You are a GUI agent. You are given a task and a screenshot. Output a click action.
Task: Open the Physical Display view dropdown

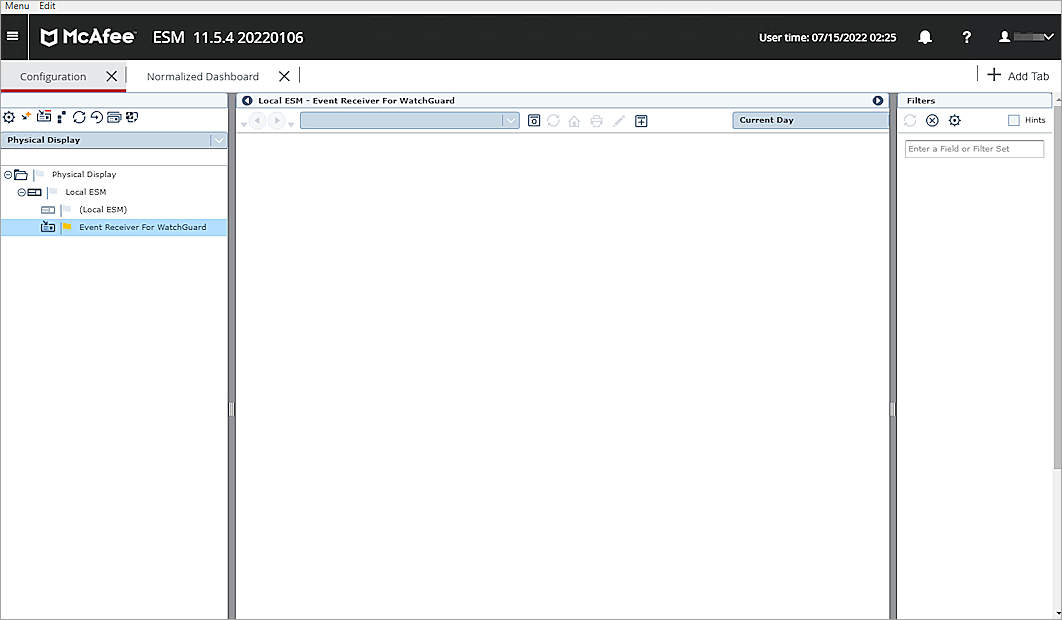click(218, 139)
